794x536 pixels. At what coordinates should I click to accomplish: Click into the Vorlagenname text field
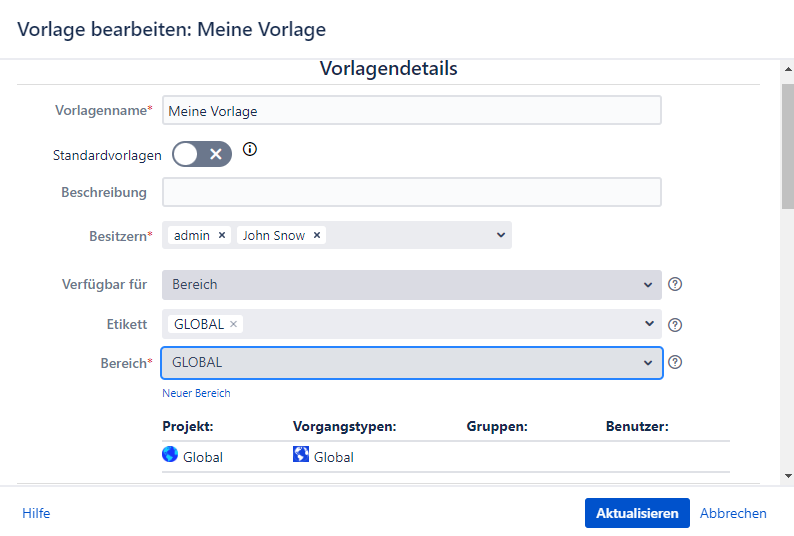[411, 110]
